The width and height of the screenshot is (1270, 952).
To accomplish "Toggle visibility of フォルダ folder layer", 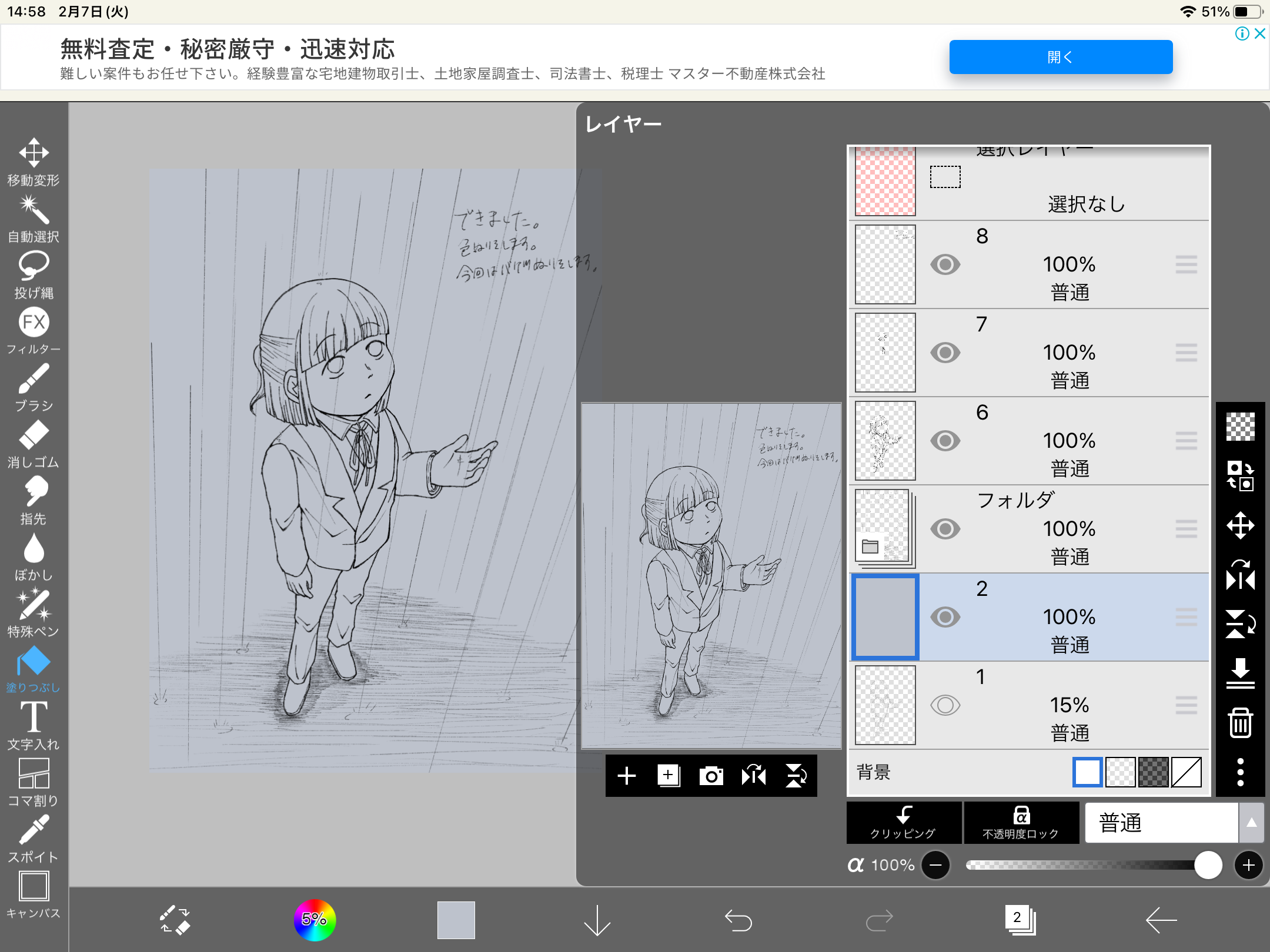I will pos(945,529).
